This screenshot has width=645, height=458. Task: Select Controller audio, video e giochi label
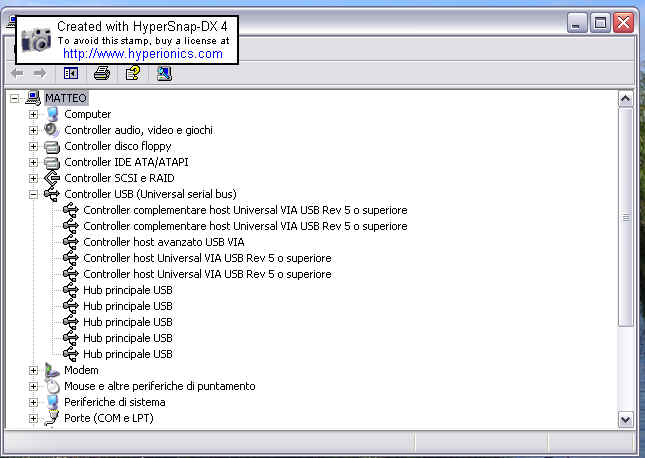[138, 130]
